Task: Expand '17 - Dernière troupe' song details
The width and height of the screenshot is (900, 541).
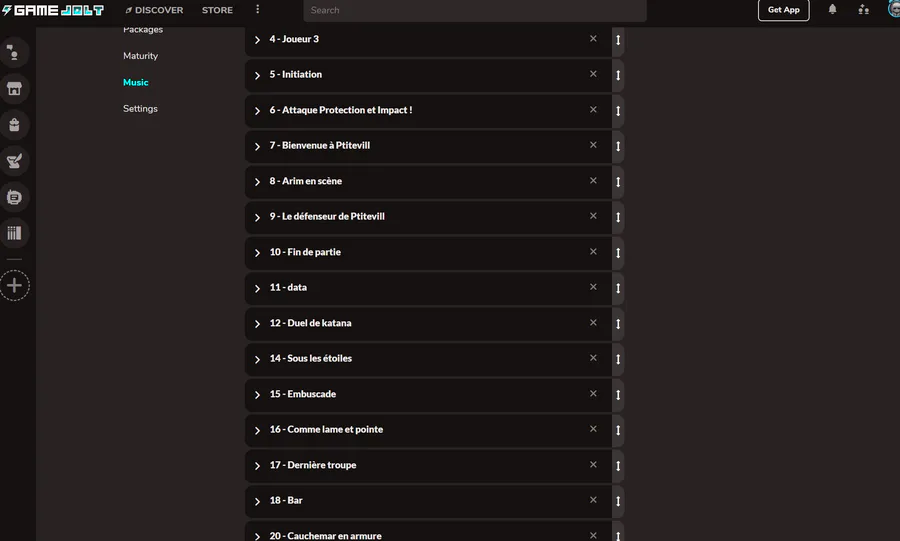Action: [257, 466]
